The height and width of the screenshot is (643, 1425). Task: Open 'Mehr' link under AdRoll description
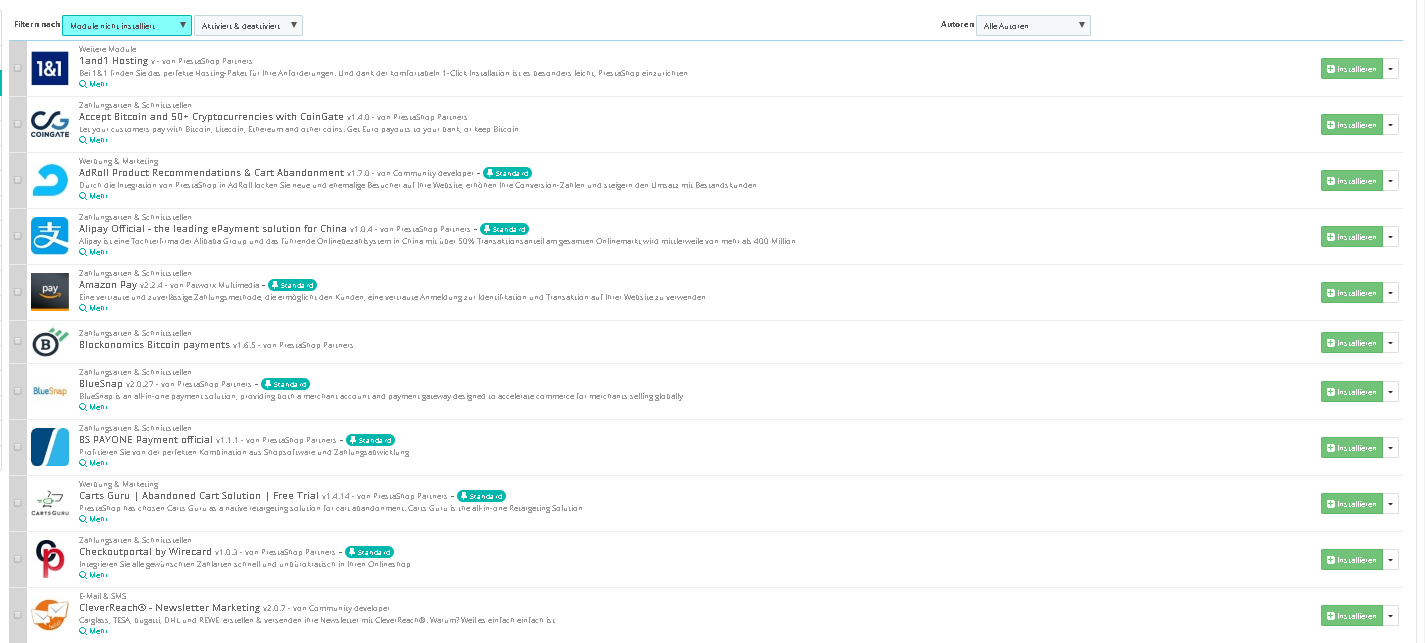[93, 196]
